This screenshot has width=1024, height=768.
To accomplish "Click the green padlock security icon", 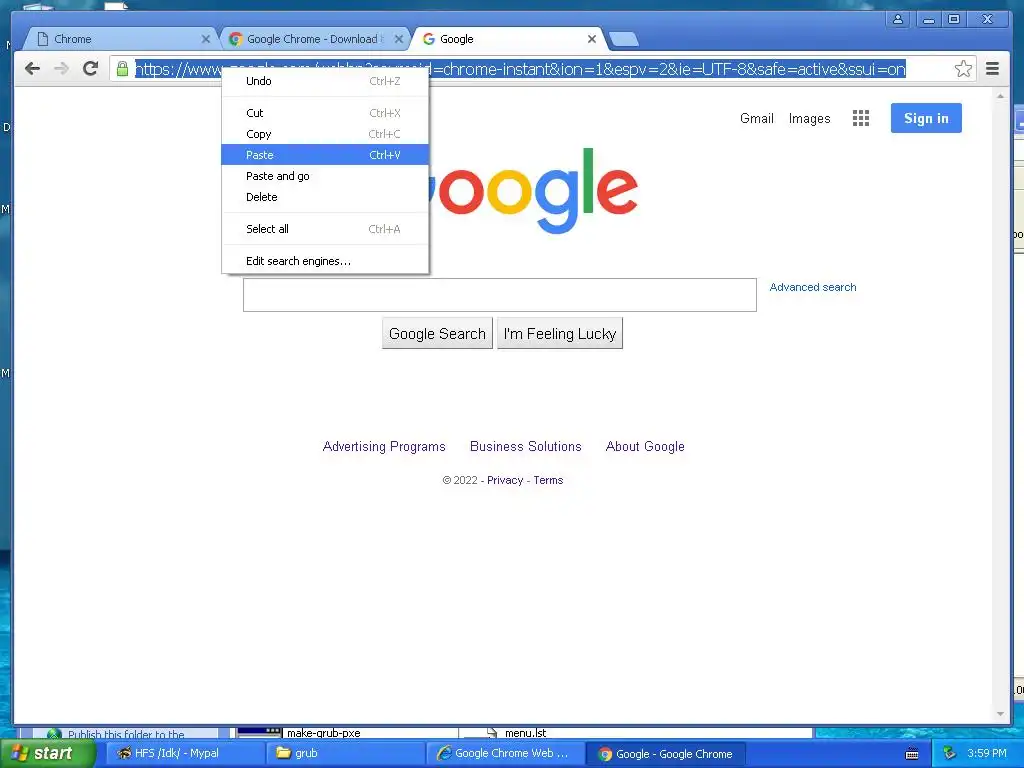I will (122, 69).
